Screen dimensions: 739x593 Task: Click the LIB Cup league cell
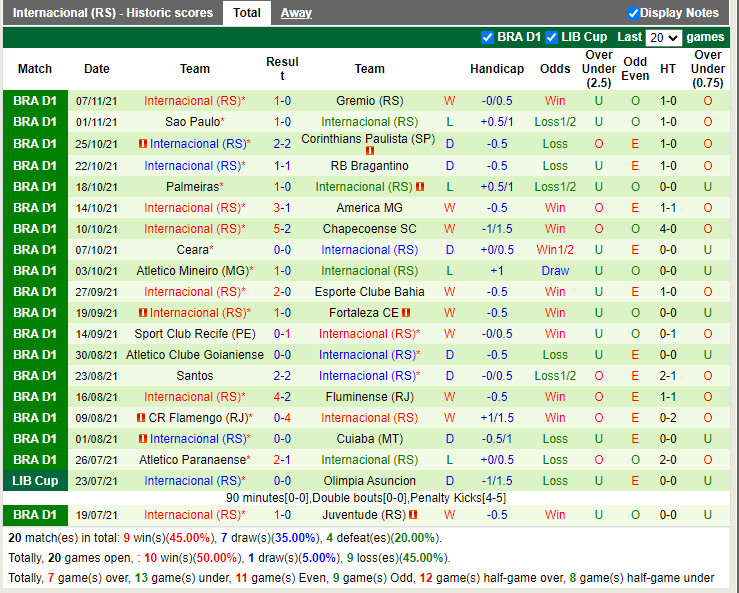click(x=35, y=481)
